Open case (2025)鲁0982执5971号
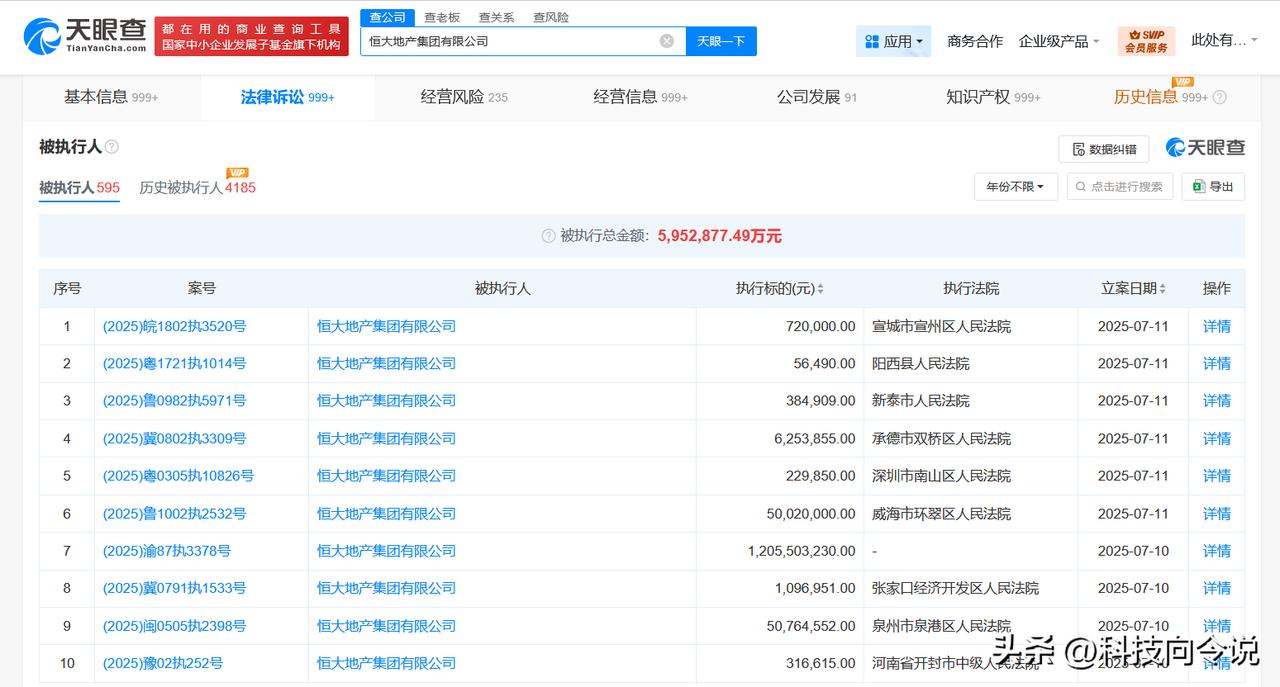Viewport: 1280px width, 687px height. (x=174, y=401)
